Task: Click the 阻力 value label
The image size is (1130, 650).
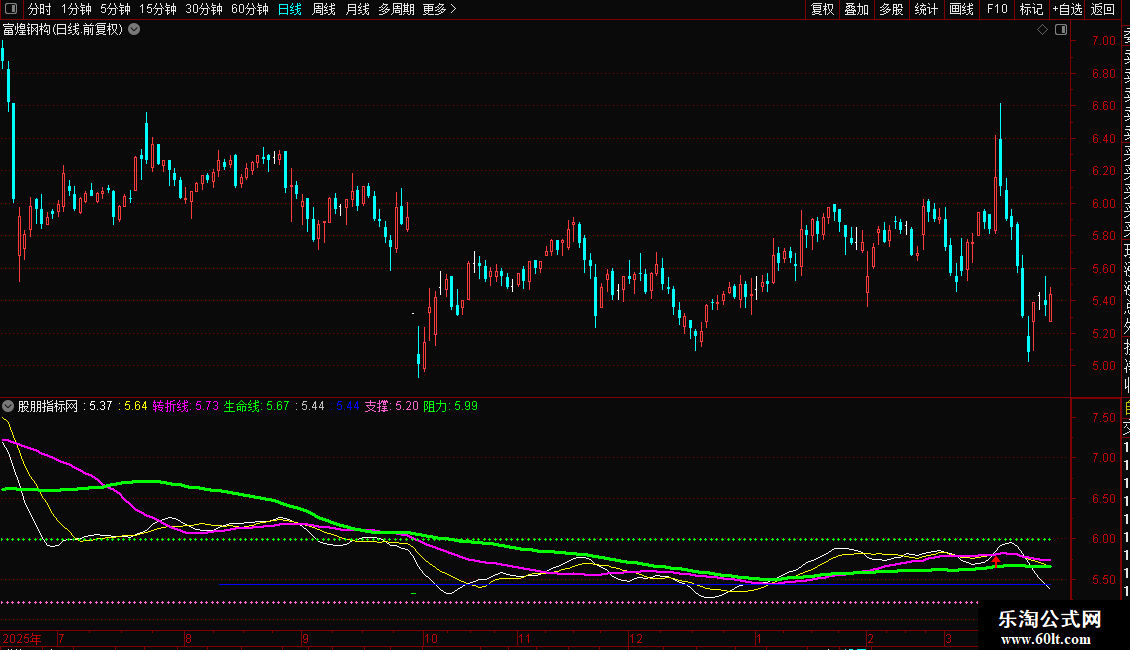Action: pos(450,406)
